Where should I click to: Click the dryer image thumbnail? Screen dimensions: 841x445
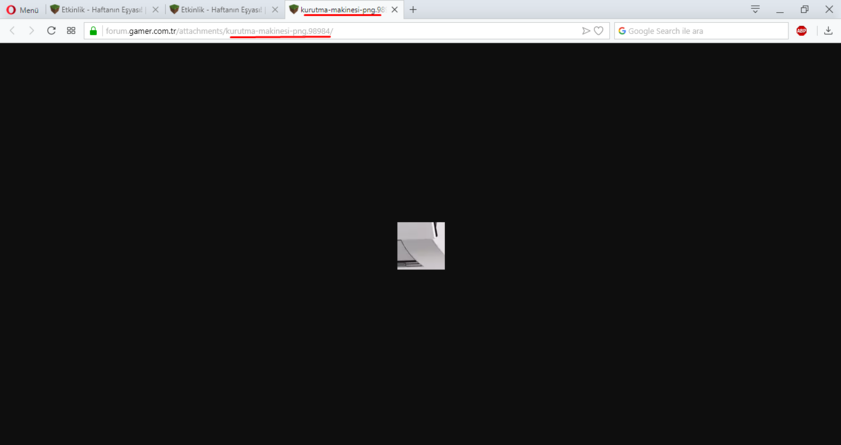pos(421,246)
